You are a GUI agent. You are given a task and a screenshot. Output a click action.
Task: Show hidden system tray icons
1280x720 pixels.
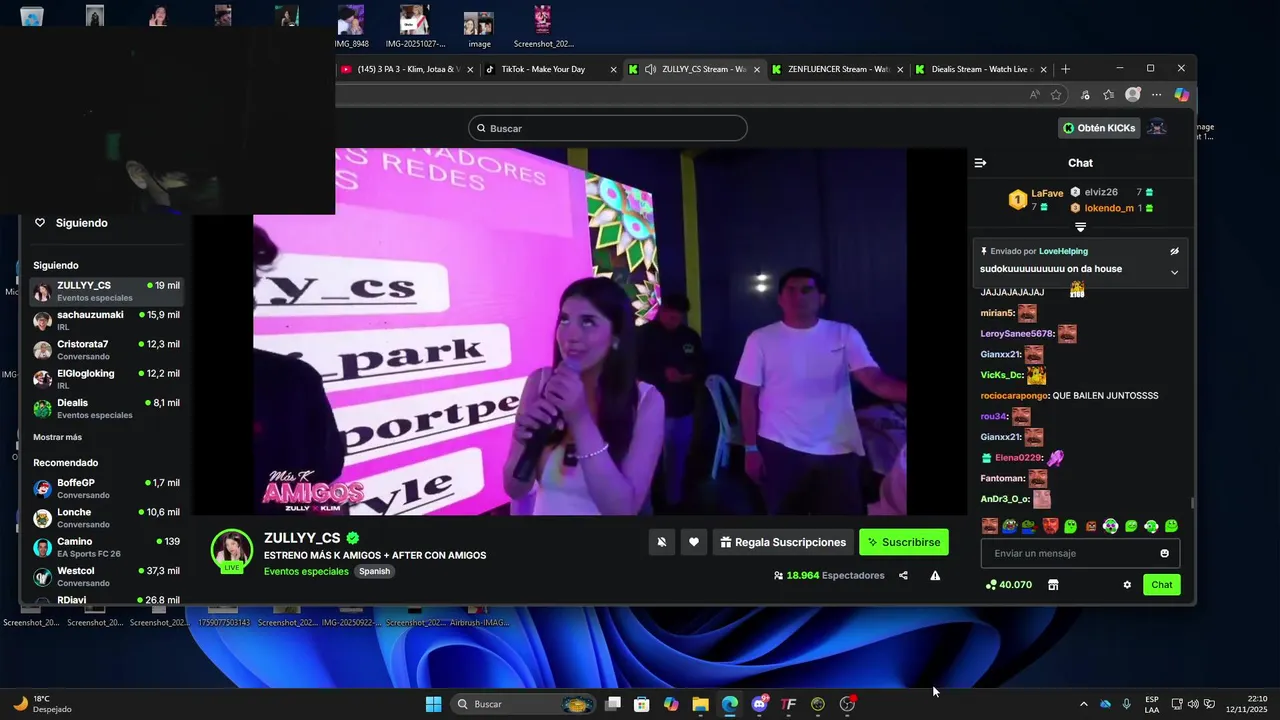[x=1083, y=704]
